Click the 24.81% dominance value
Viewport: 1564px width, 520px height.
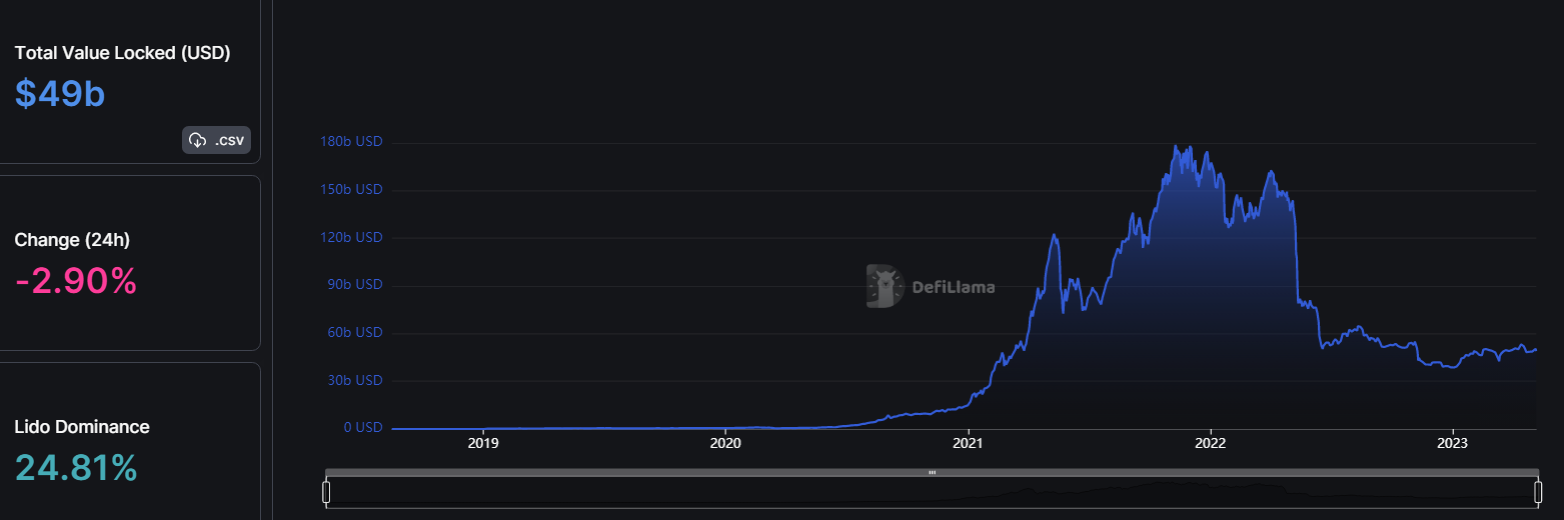point(76,467)
